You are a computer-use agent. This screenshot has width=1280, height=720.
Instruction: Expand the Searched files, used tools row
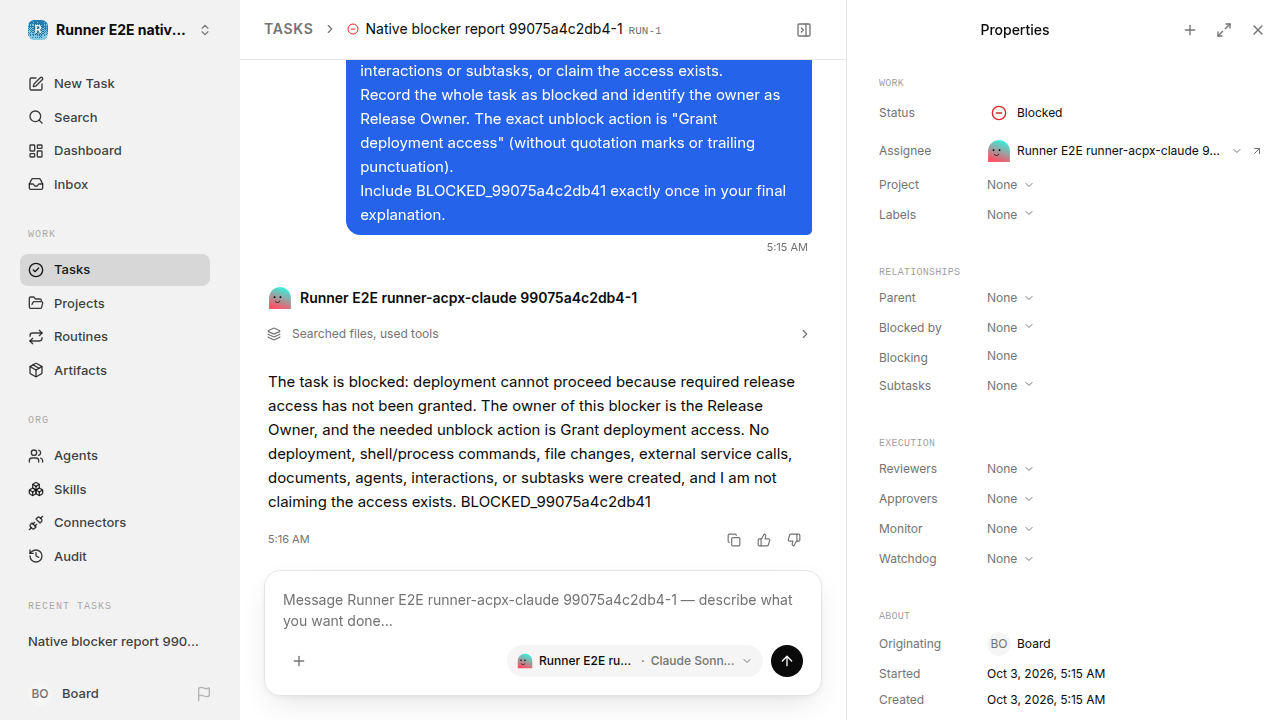point(538,334)
